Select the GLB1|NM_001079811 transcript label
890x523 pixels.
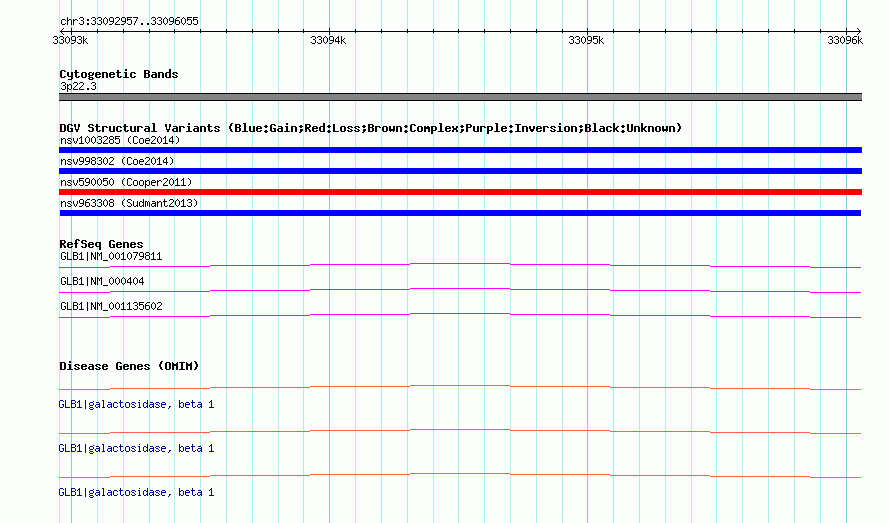pos(111,257)
